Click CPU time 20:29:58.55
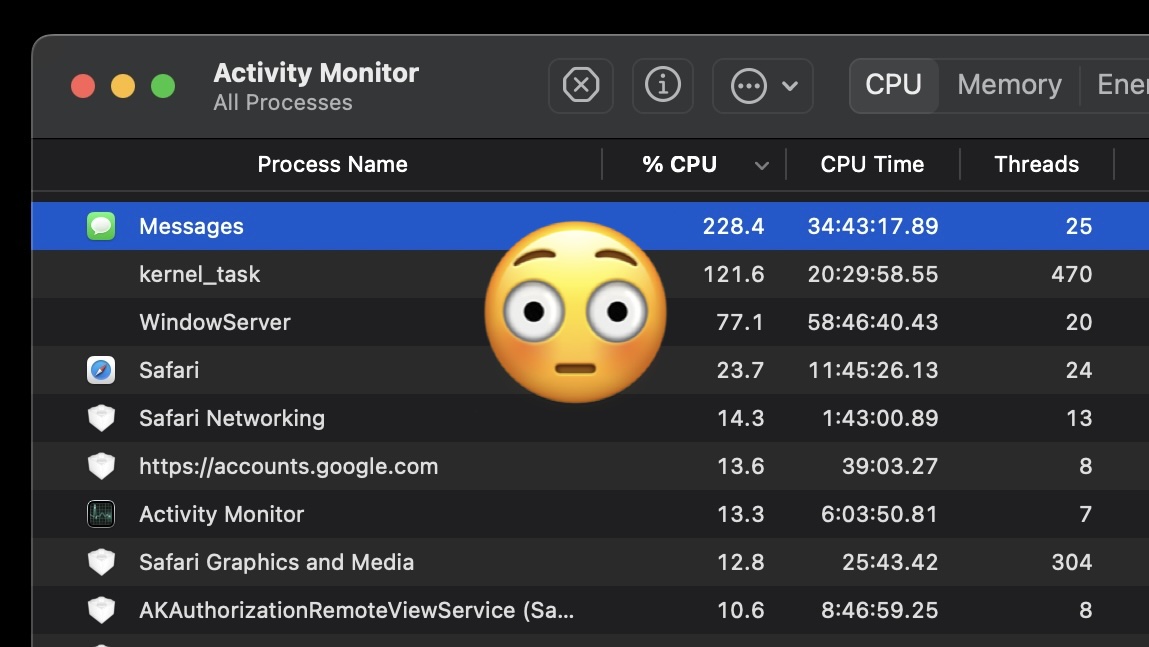Image resolution: width=1149 pixels, height=647 pixels. (x=873, y=274)
